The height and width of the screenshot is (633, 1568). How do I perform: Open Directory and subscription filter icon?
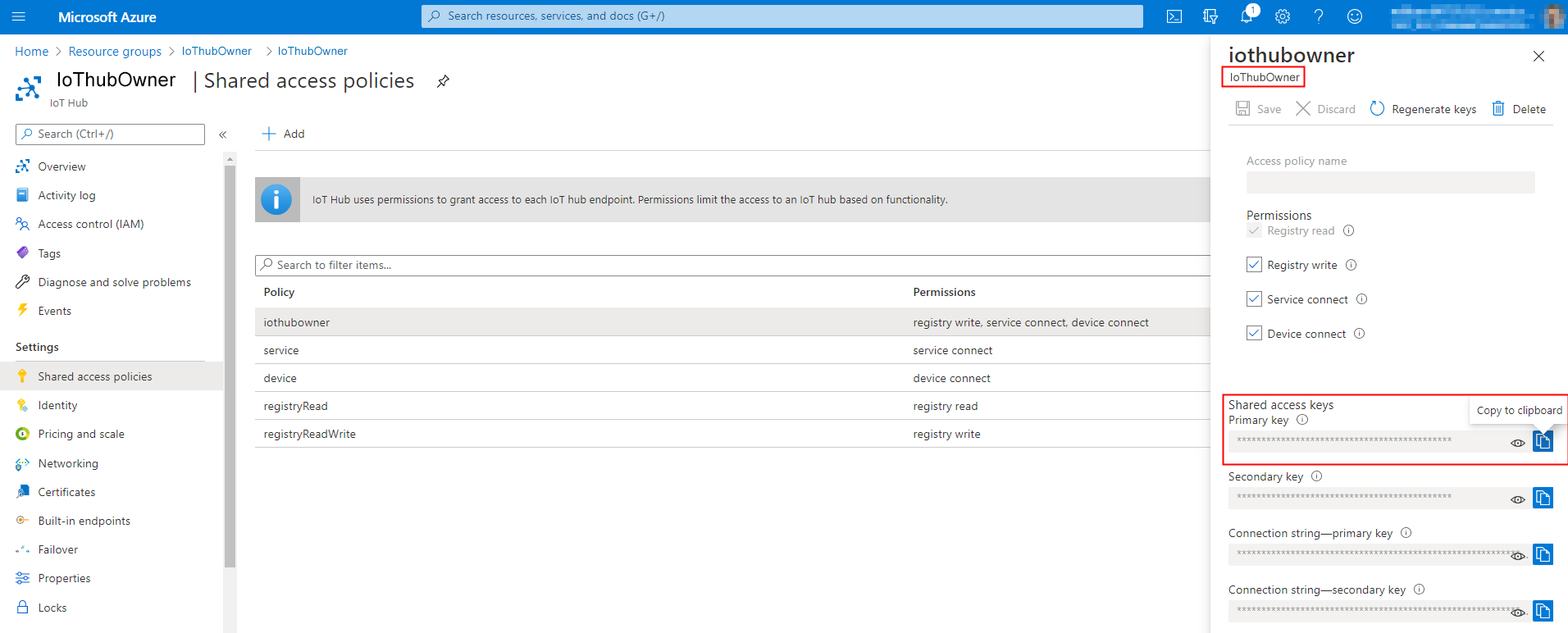click(x=1210, y=16)
